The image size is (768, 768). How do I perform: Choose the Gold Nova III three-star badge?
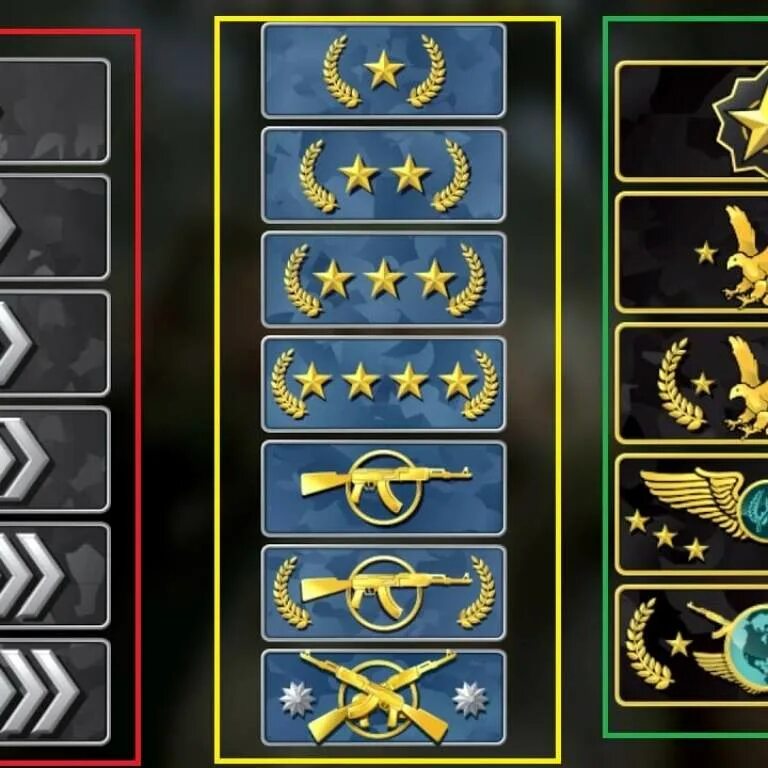click(384, 280)
